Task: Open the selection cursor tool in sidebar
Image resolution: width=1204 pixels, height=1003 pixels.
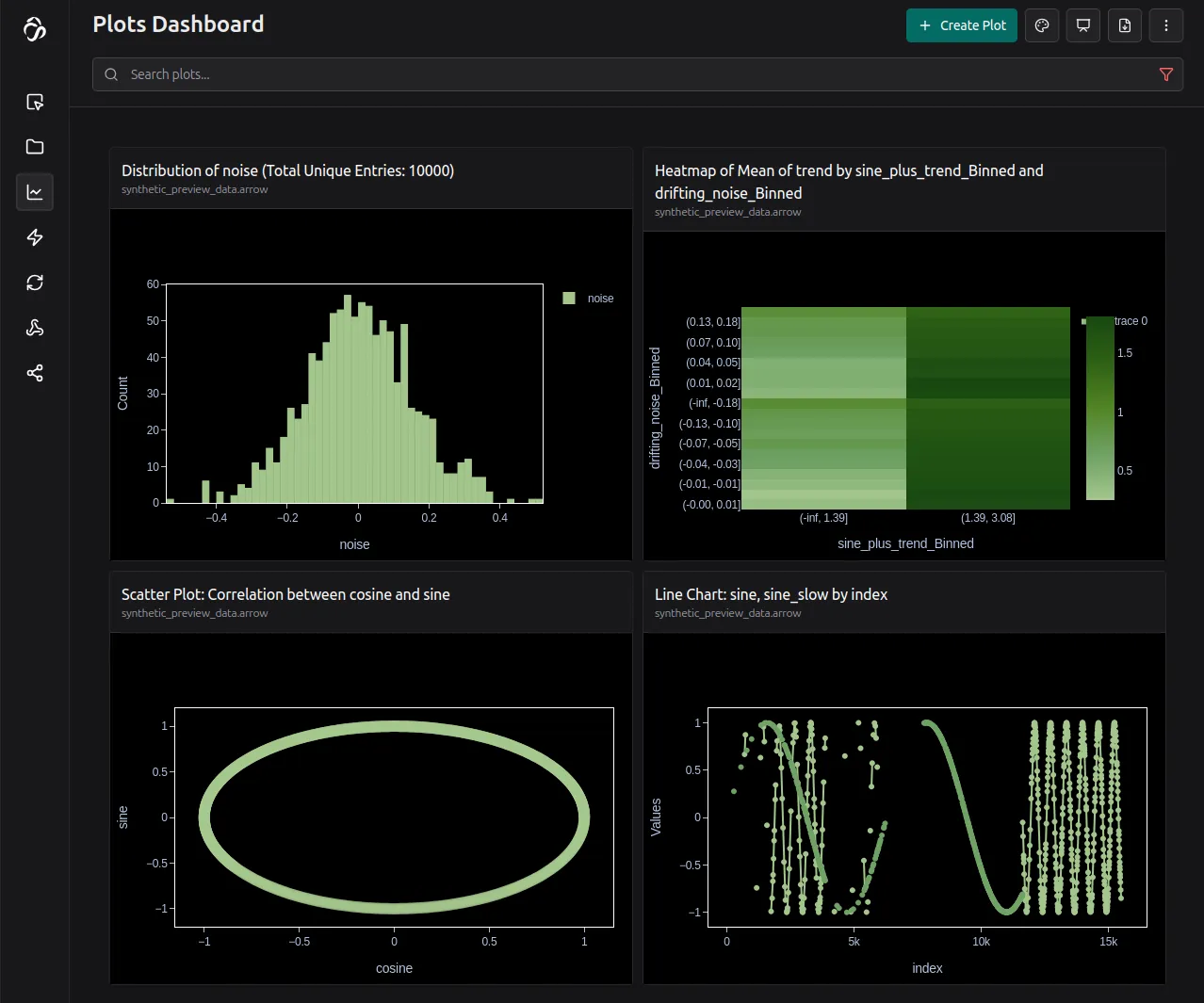Action: click(35, 102)
